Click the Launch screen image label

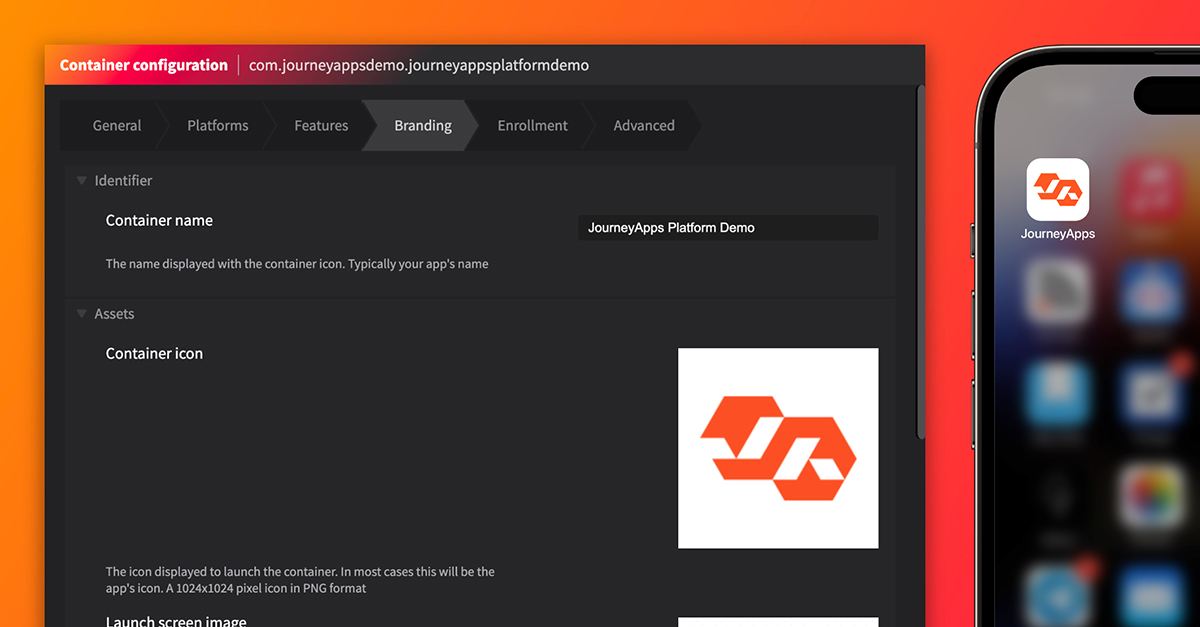(176, 621)
